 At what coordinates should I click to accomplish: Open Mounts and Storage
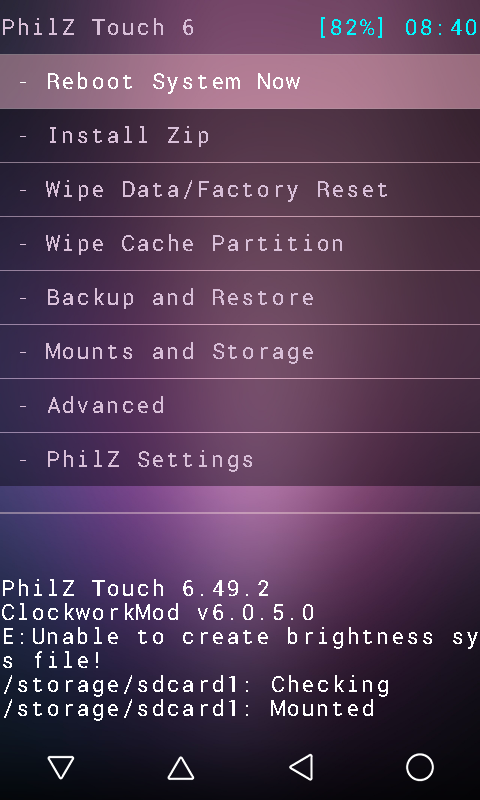pos(240,352)
